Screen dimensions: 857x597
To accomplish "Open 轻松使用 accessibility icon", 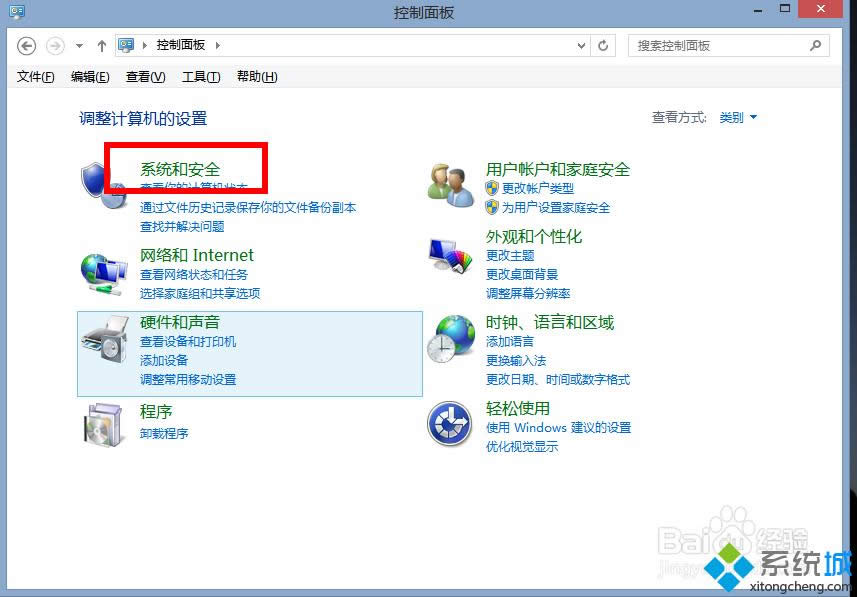I will coord(450,423).
